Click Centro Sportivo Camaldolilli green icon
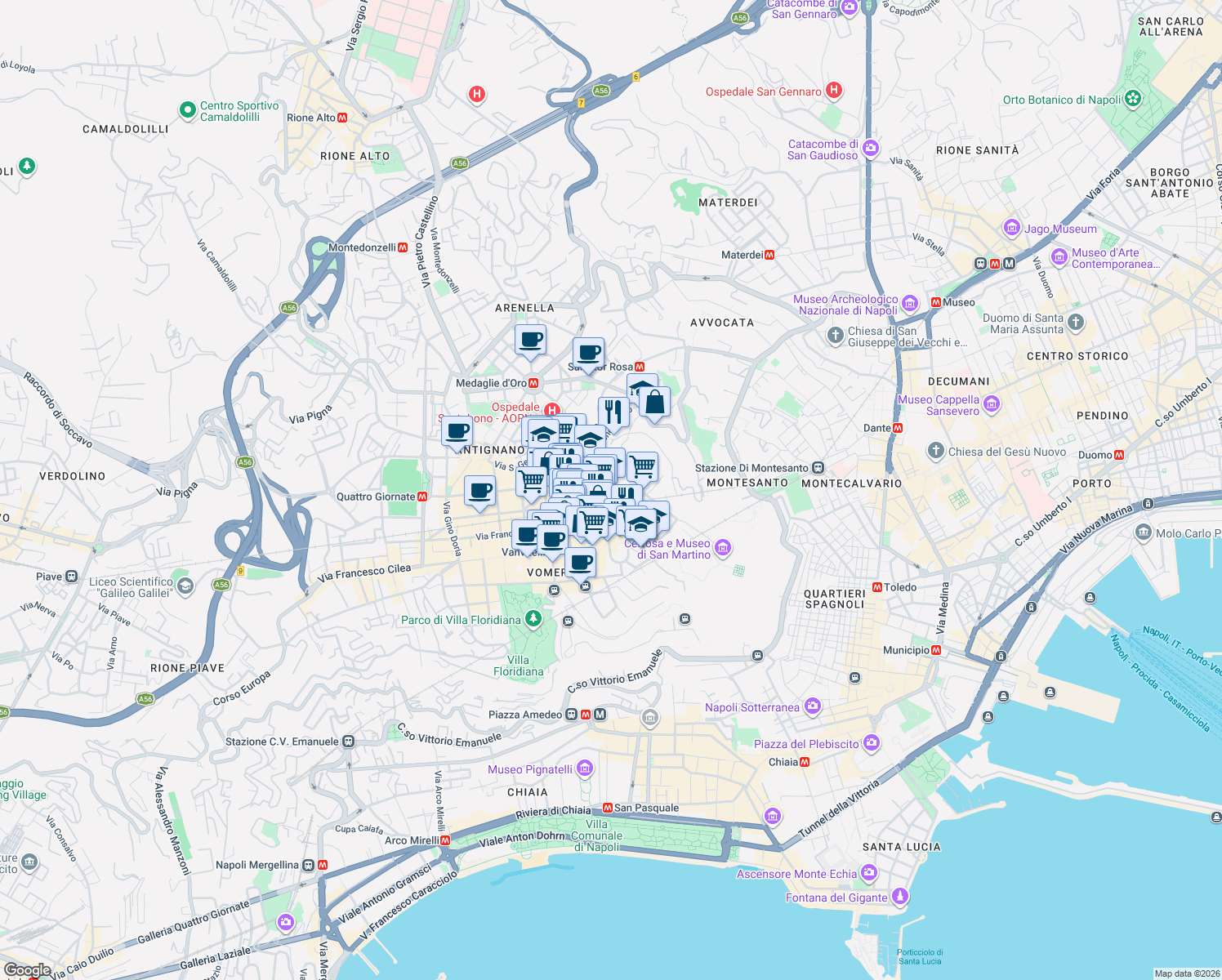The height and width of the screenshot is (980, 1222). (188, 109)
